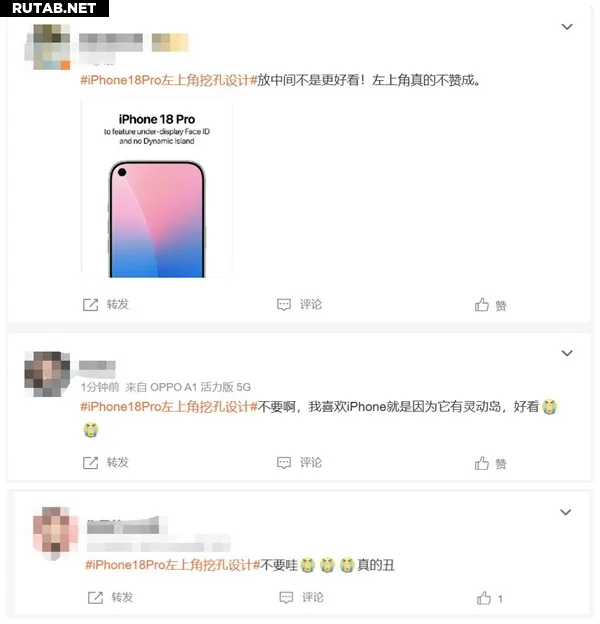
Task: Open the hashtag link in the first post
Action: pos(169,80)
